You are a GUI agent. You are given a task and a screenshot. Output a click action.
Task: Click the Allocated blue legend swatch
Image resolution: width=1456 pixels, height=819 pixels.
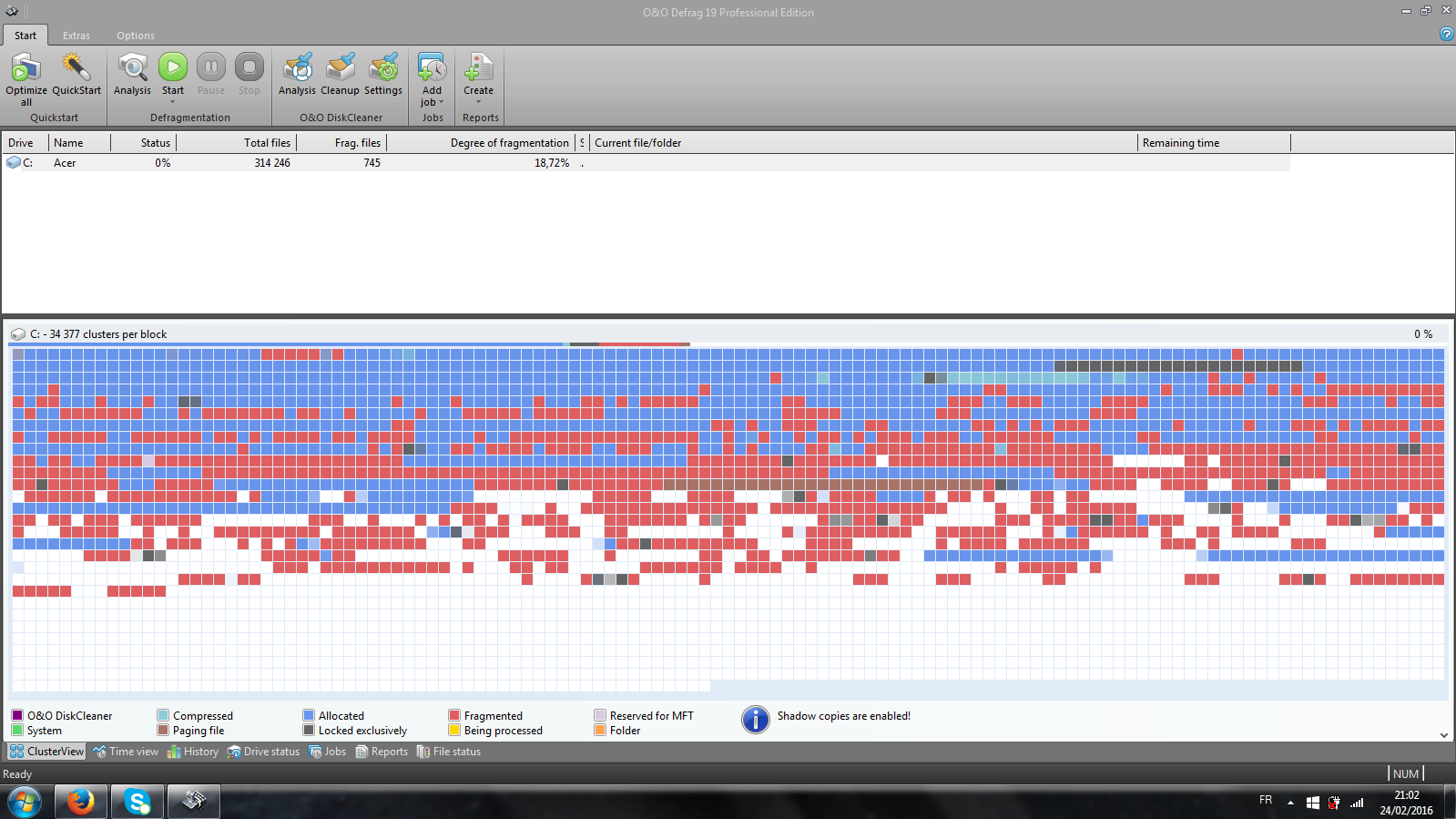click(x=309, y=715)
